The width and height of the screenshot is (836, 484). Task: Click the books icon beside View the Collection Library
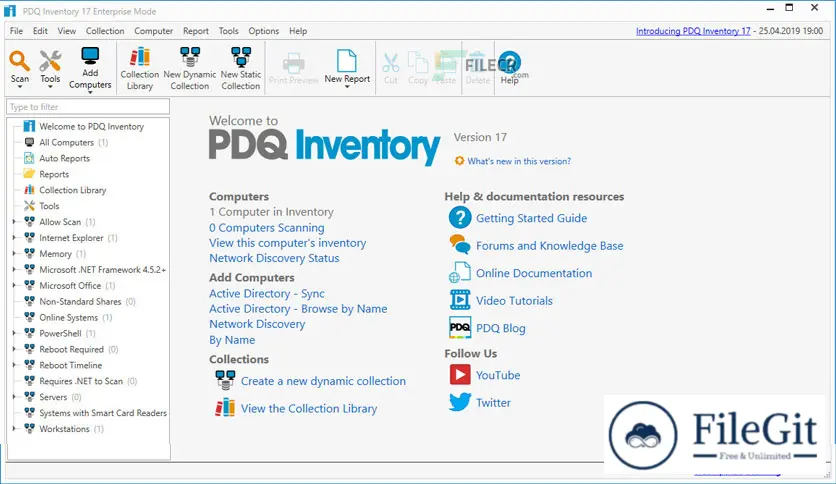coord(225,408)
